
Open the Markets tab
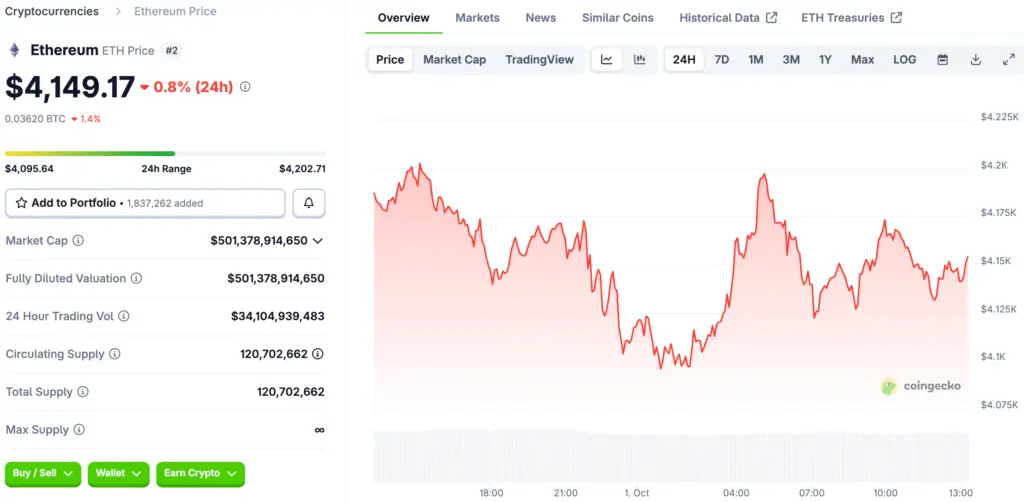477,18
